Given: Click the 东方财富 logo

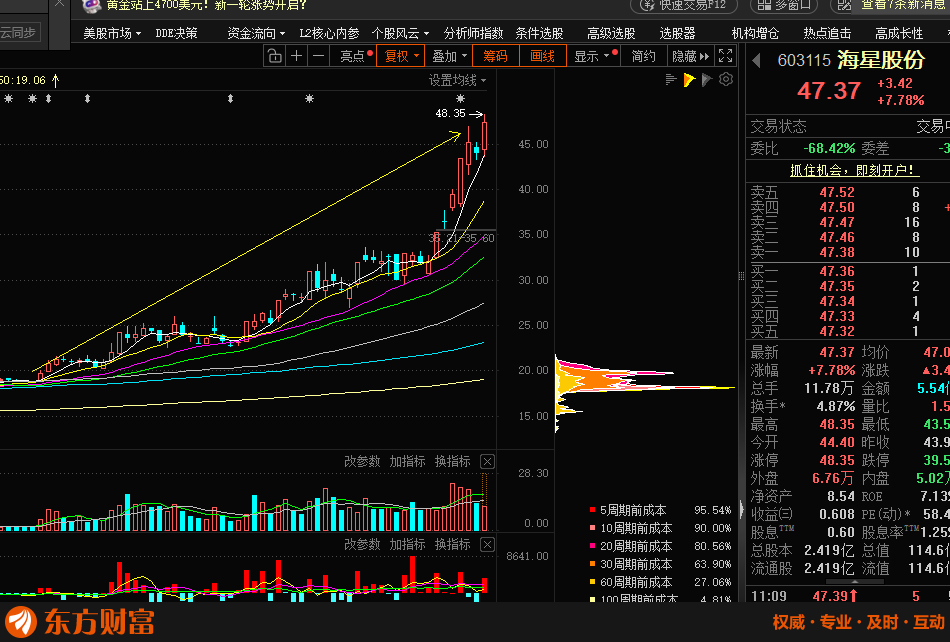Looking at the screenshot, I should (80, 622).
